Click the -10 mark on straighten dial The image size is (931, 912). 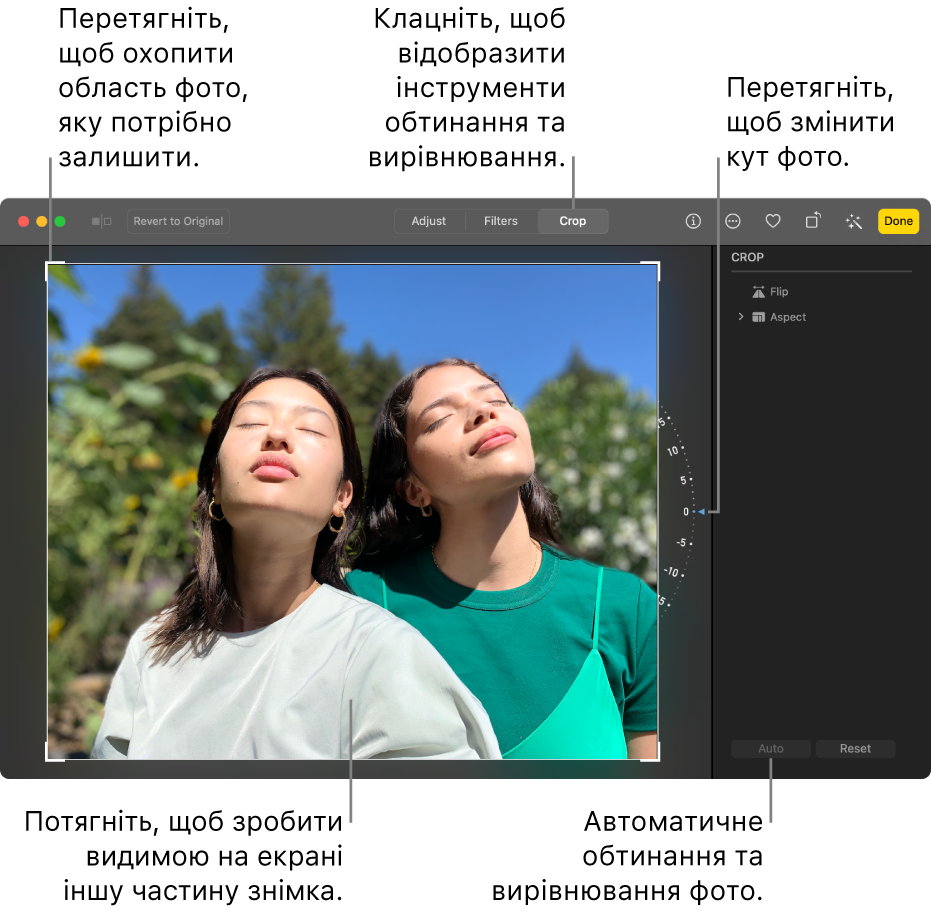pyautogui.click(x=672, y=572)
